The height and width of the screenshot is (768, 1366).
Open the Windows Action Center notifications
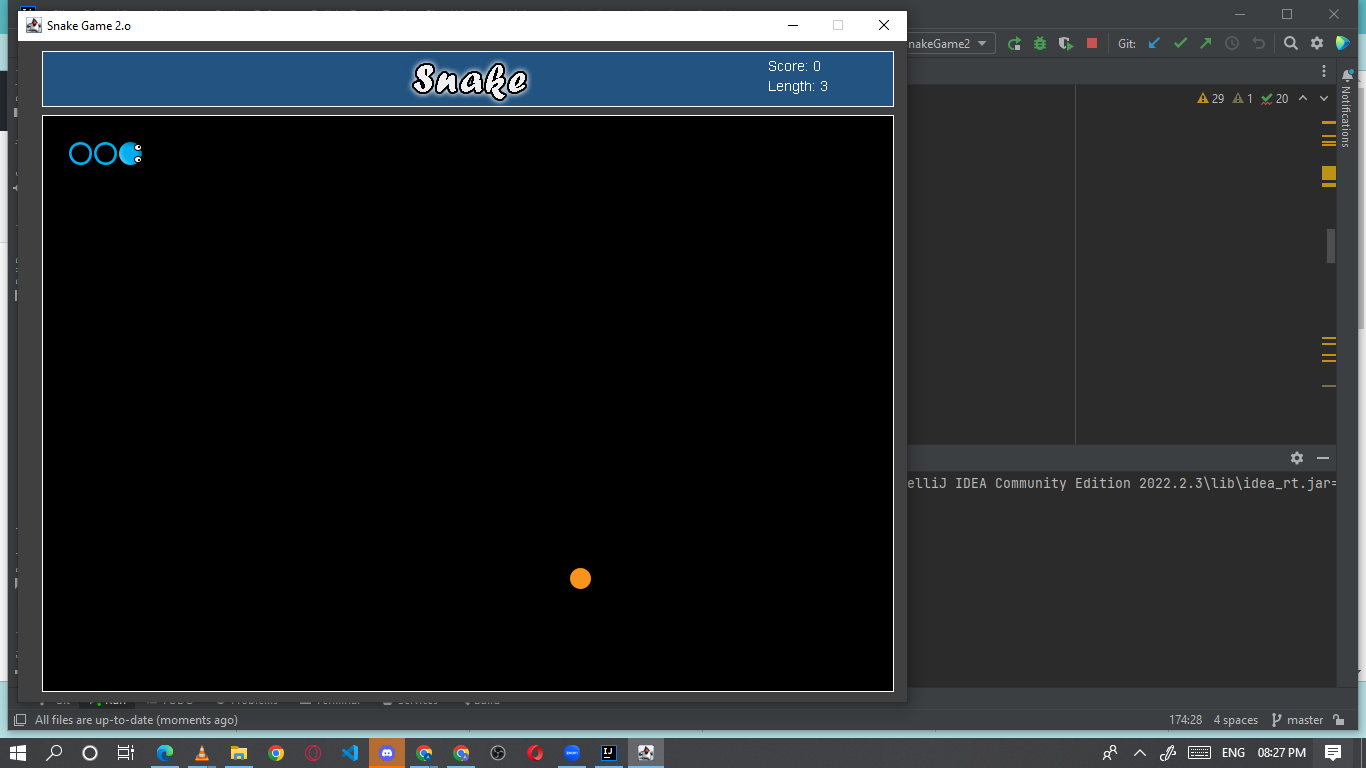click(1333, 753)
